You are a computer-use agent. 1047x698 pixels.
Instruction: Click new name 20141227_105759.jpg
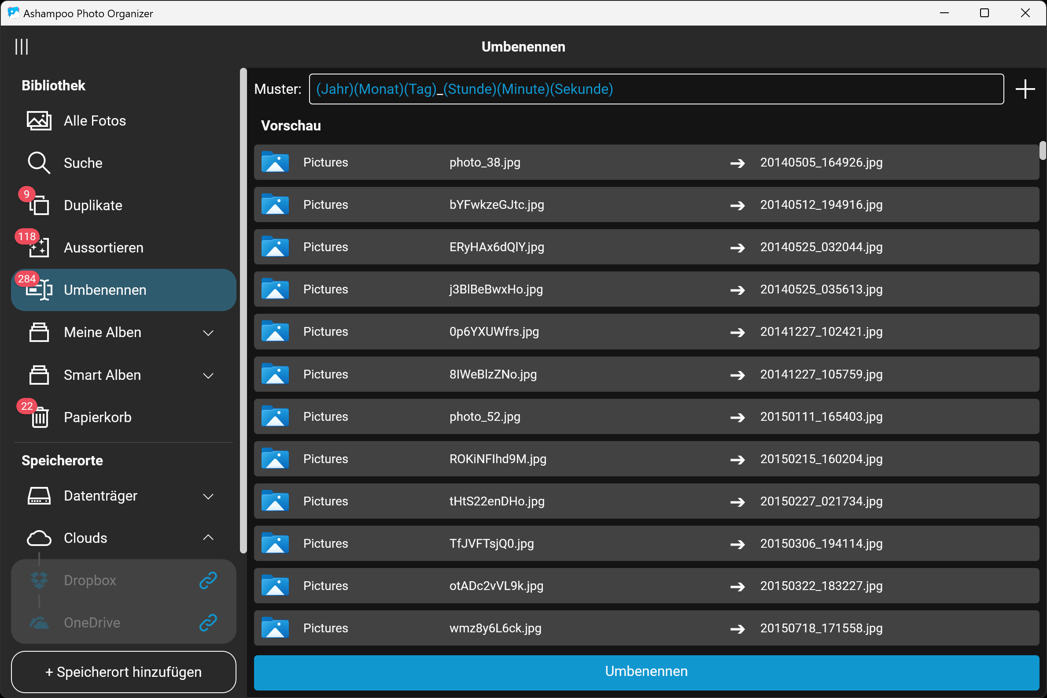click(821, 374)
